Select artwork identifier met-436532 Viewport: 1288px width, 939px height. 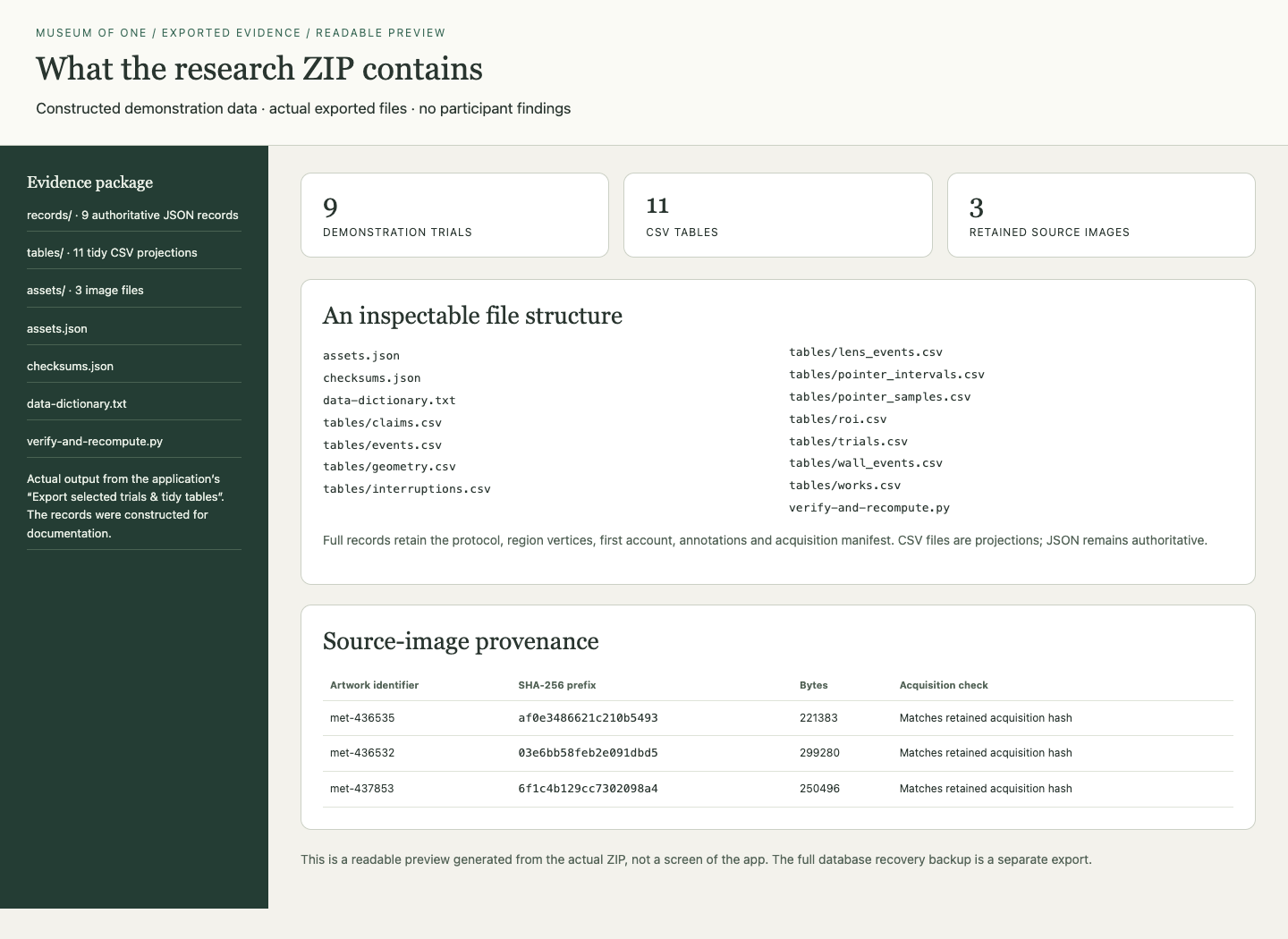[362, 753]
